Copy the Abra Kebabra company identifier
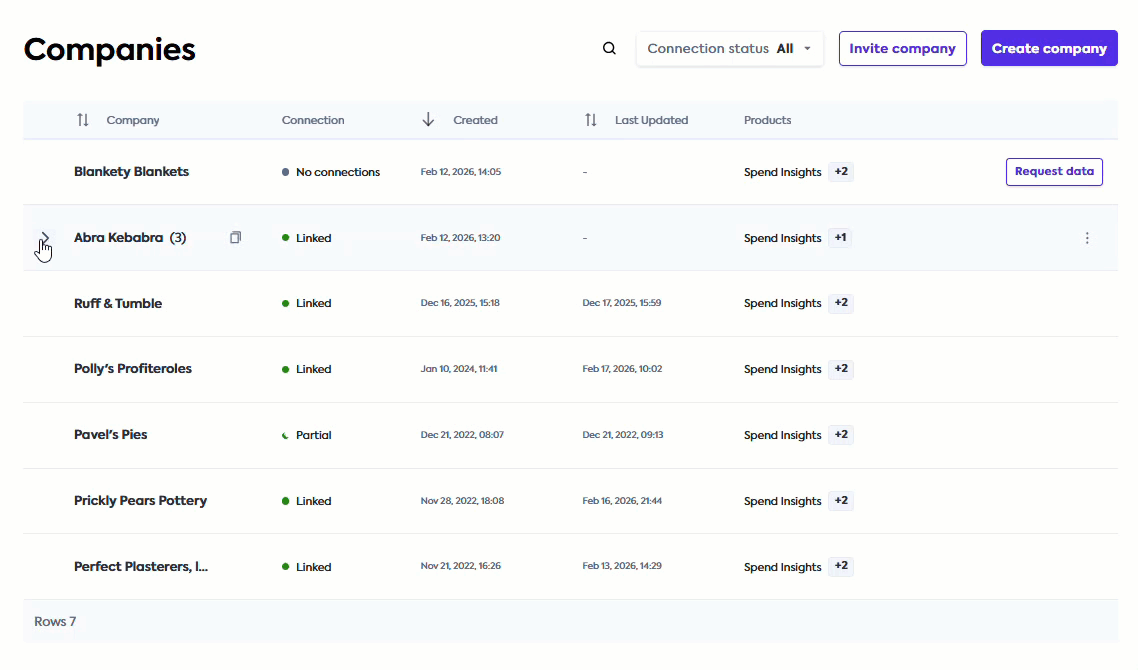The width and height of the screenshot is (1138, 670). coord(235,237)
